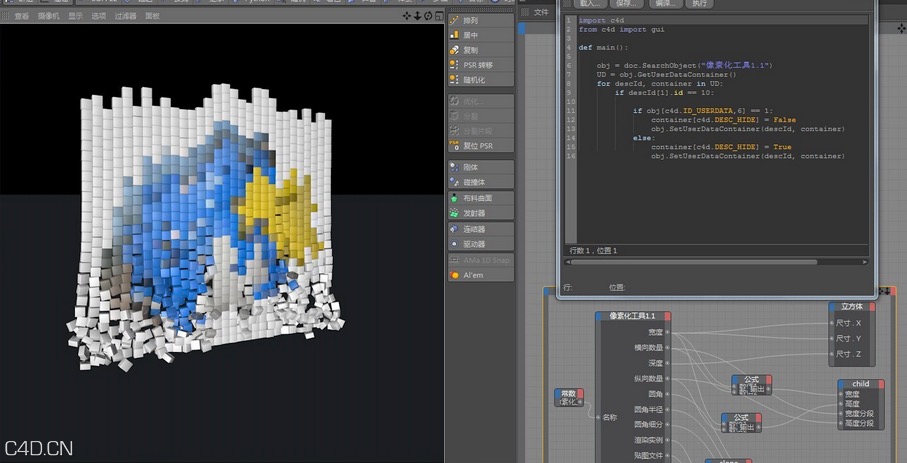The image size is (907, 463).
Task: Click the 执行 execute button
Action: click(x=699, y=3)
